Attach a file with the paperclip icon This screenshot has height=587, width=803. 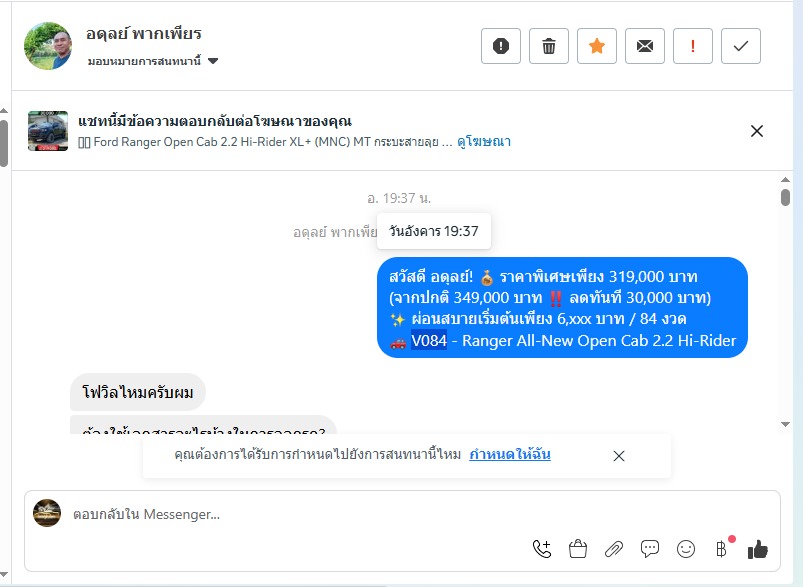tap(614, 549)
